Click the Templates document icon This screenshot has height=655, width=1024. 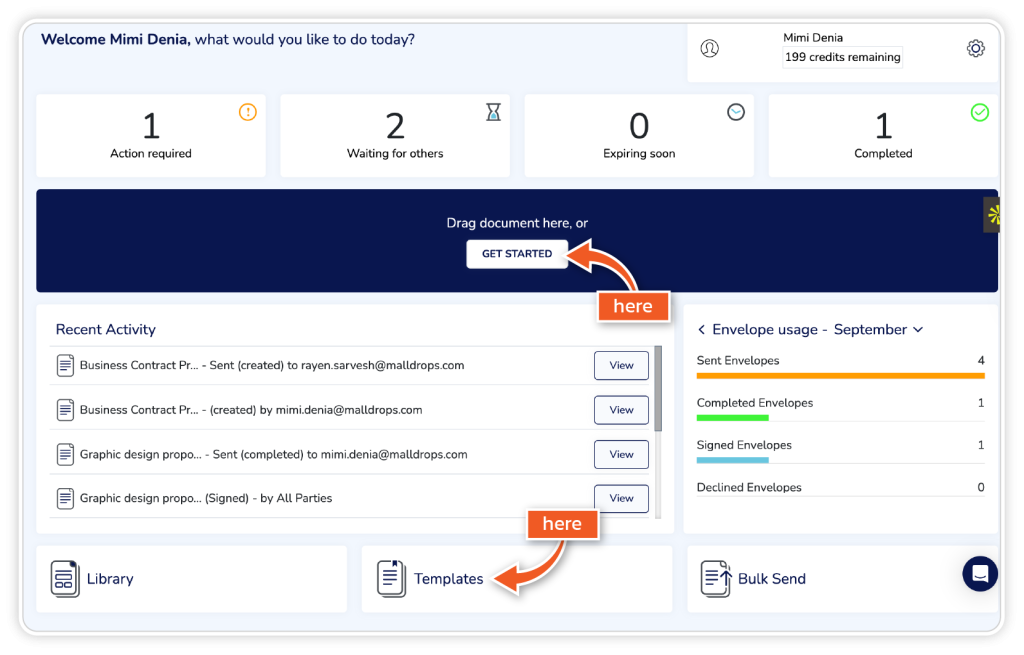pos(391,579)
